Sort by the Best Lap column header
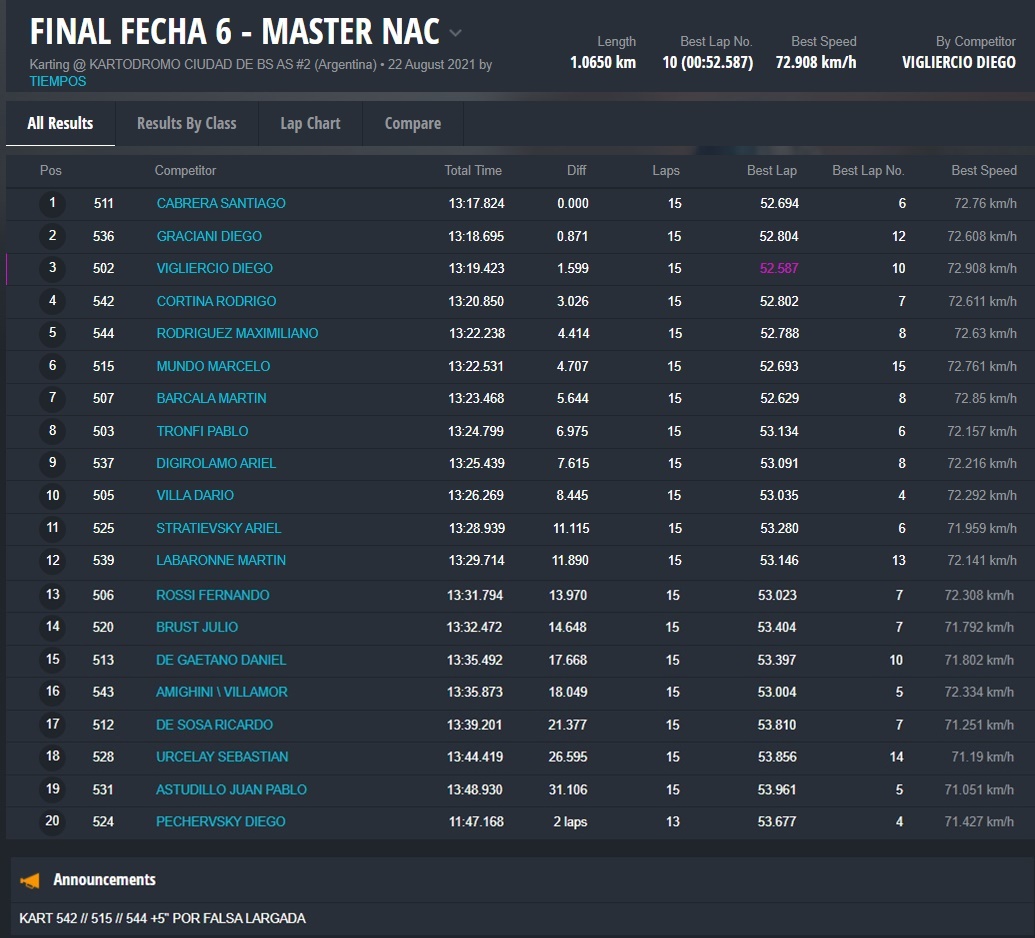 click(771, 170)
